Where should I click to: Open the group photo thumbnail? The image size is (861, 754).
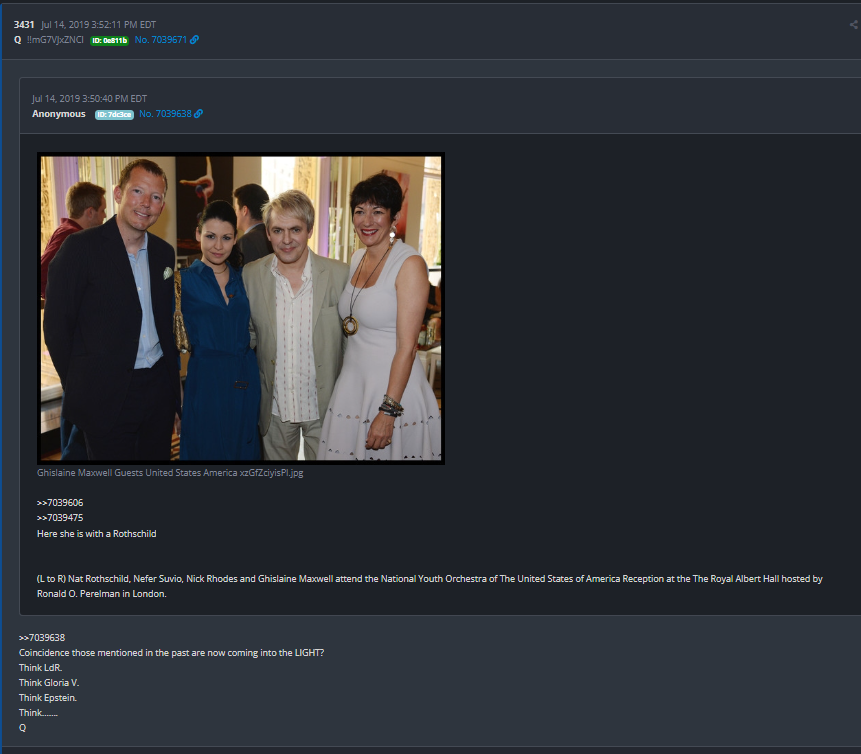coord(241,308)
